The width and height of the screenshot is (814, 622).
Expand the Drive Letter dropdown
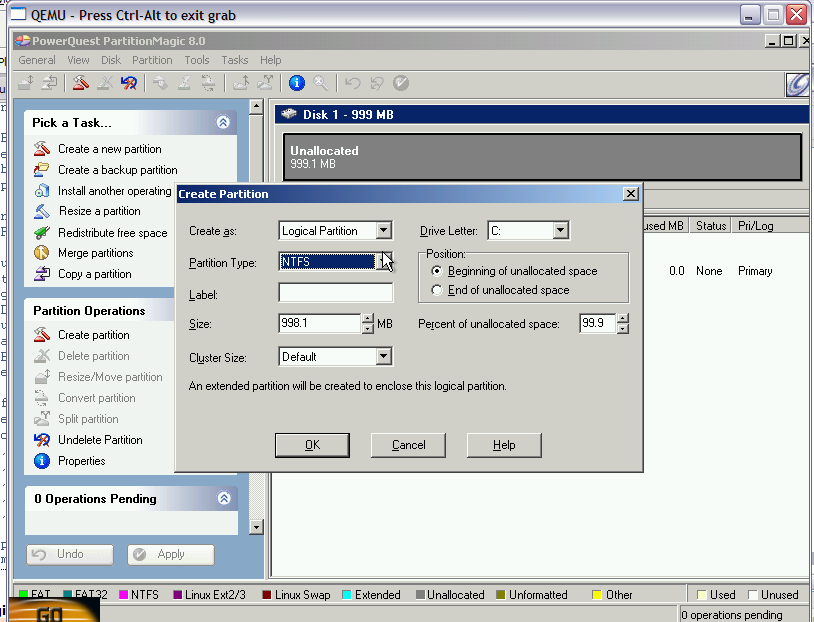tap(560, 231)
